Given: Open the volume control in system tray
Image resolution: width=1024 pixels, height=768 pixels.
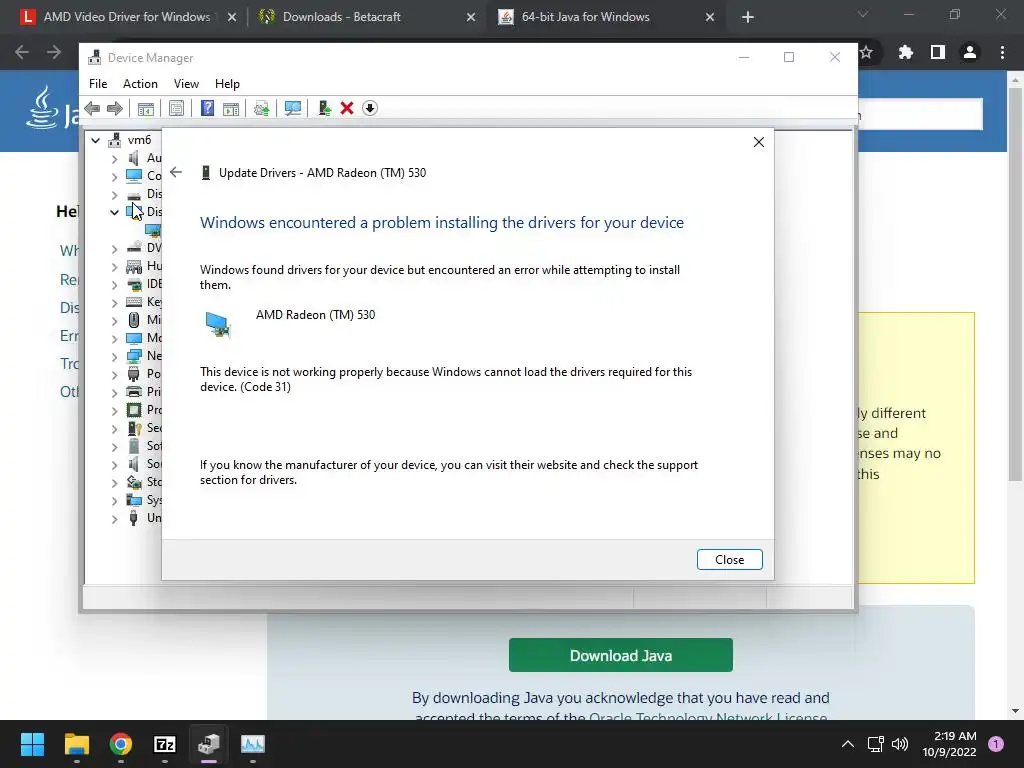Looking at the screenshot, I should coord(900,744).
